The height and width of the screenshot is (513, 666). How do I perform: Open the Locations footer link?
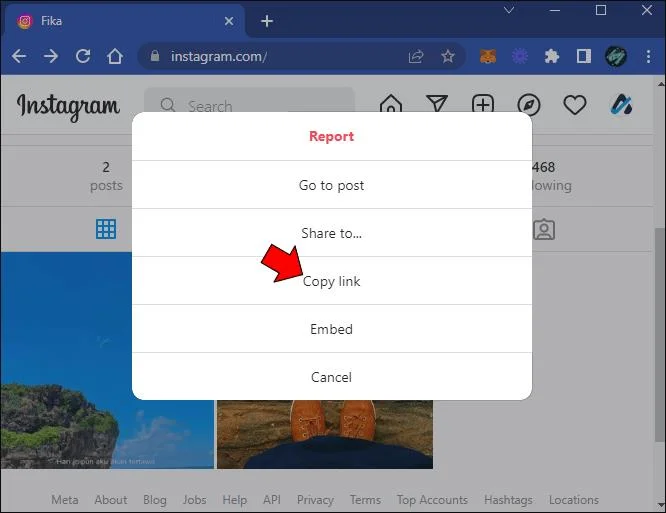click(574, 499)
